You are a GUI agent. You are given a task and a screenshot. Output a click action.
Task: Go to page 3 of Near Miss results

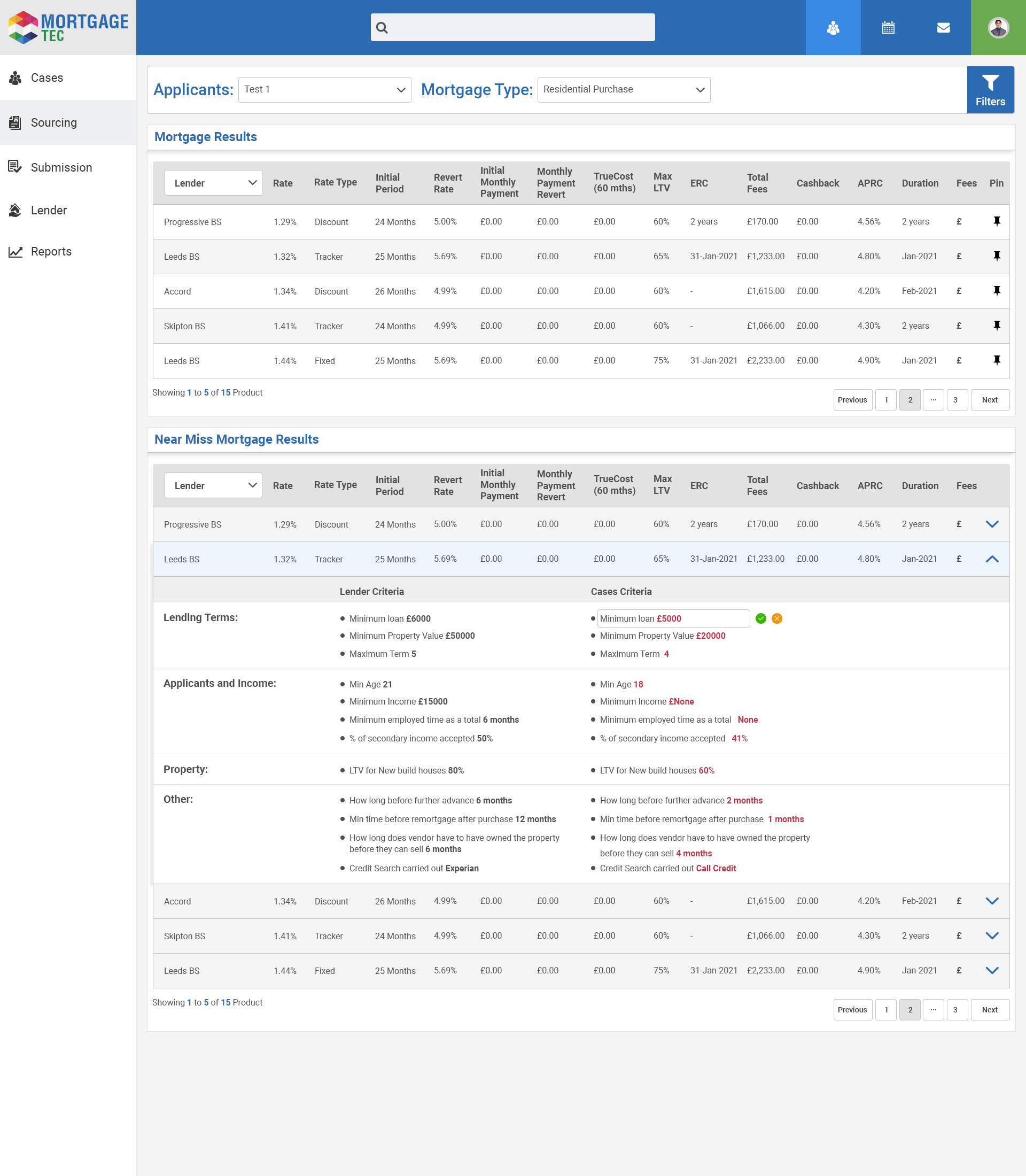[955, 1009]
